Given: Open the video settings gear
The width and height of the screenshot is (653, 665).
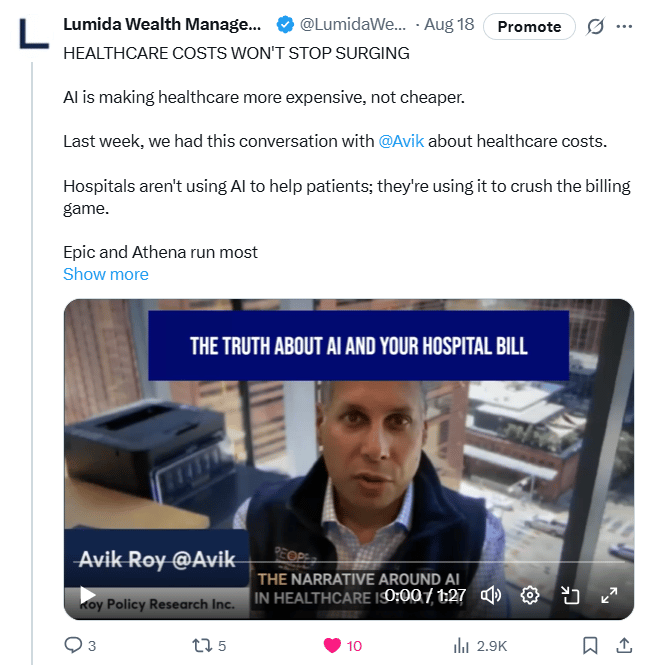Looking at the screenshot, I should pos(530,595).
